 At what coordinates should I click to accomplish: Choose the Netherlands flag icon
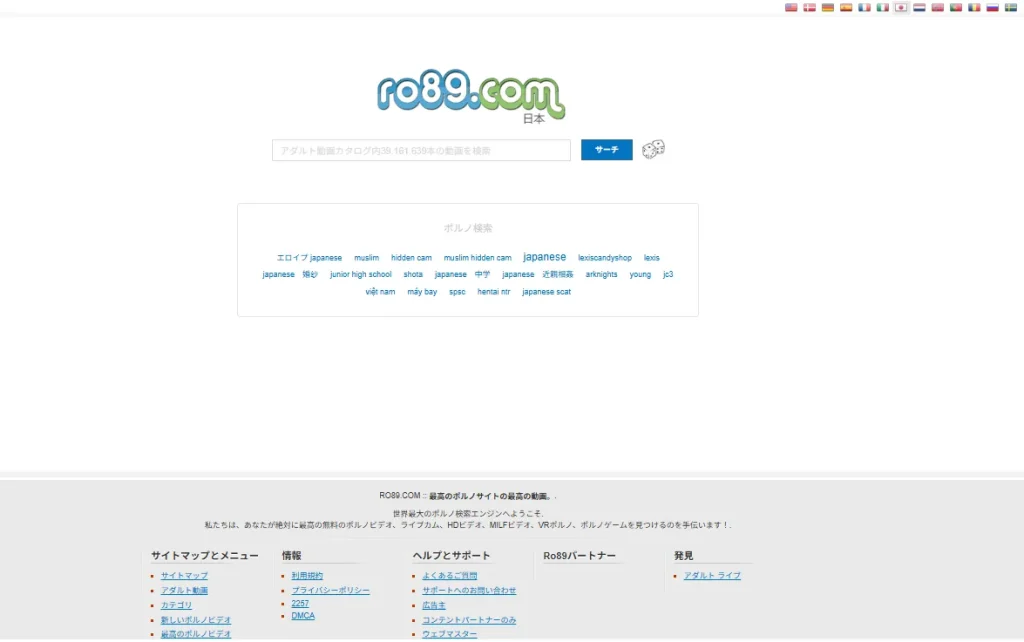tap(919, 8)
